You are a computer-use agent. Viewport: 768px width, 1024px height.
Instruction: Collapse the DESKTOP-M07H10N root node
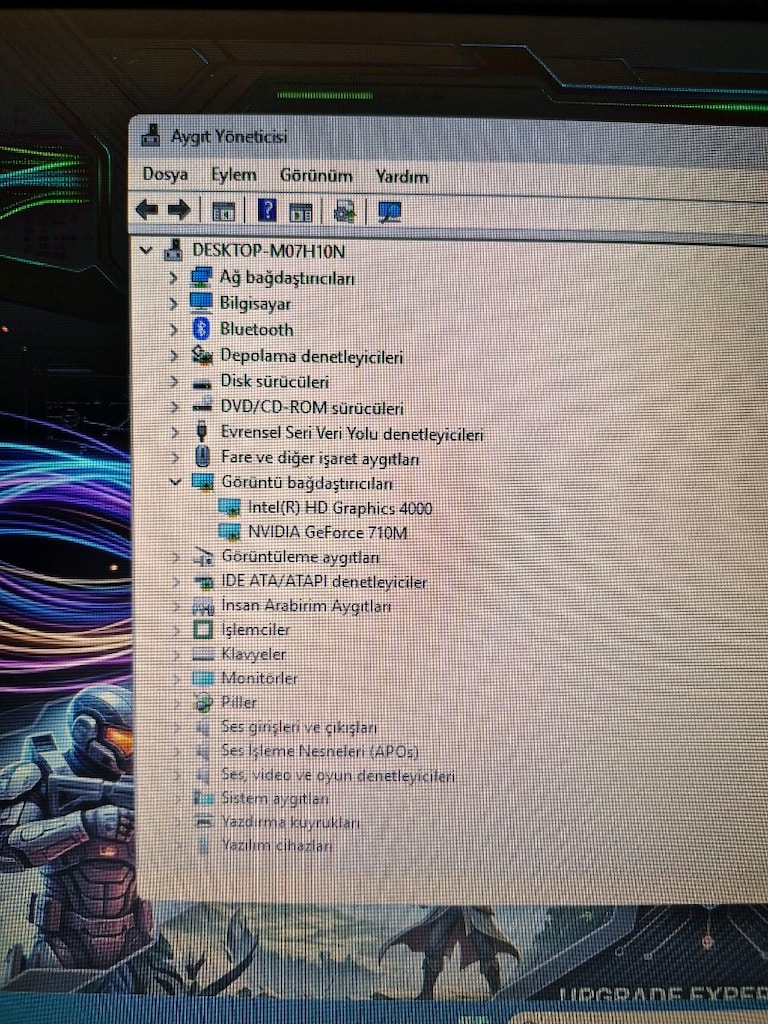tap(146, 249)
